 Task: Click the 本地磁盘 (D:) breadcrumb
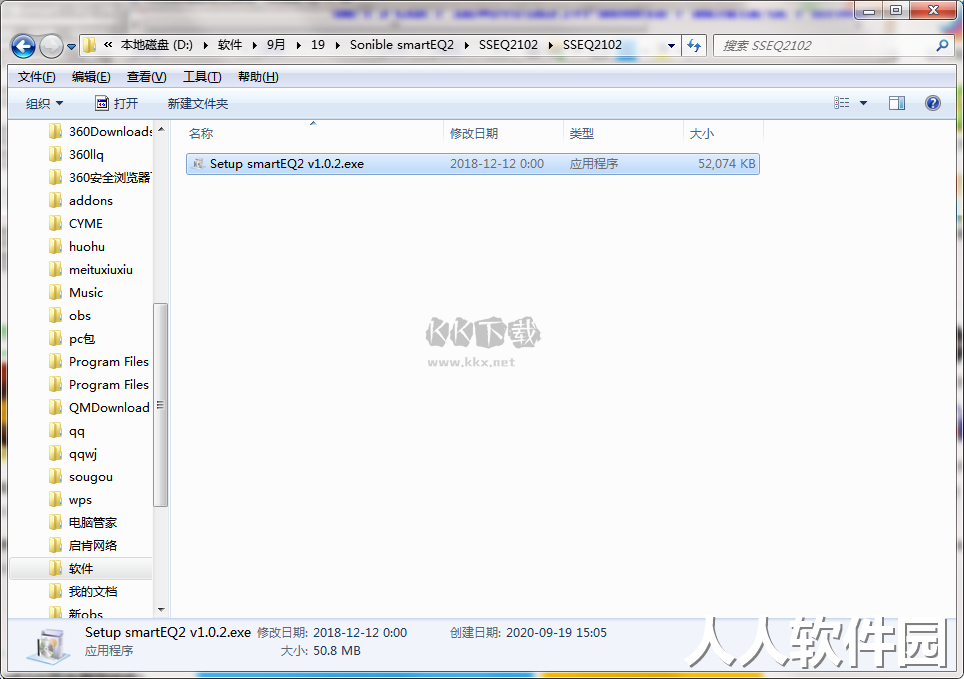[x=157, y=45]
